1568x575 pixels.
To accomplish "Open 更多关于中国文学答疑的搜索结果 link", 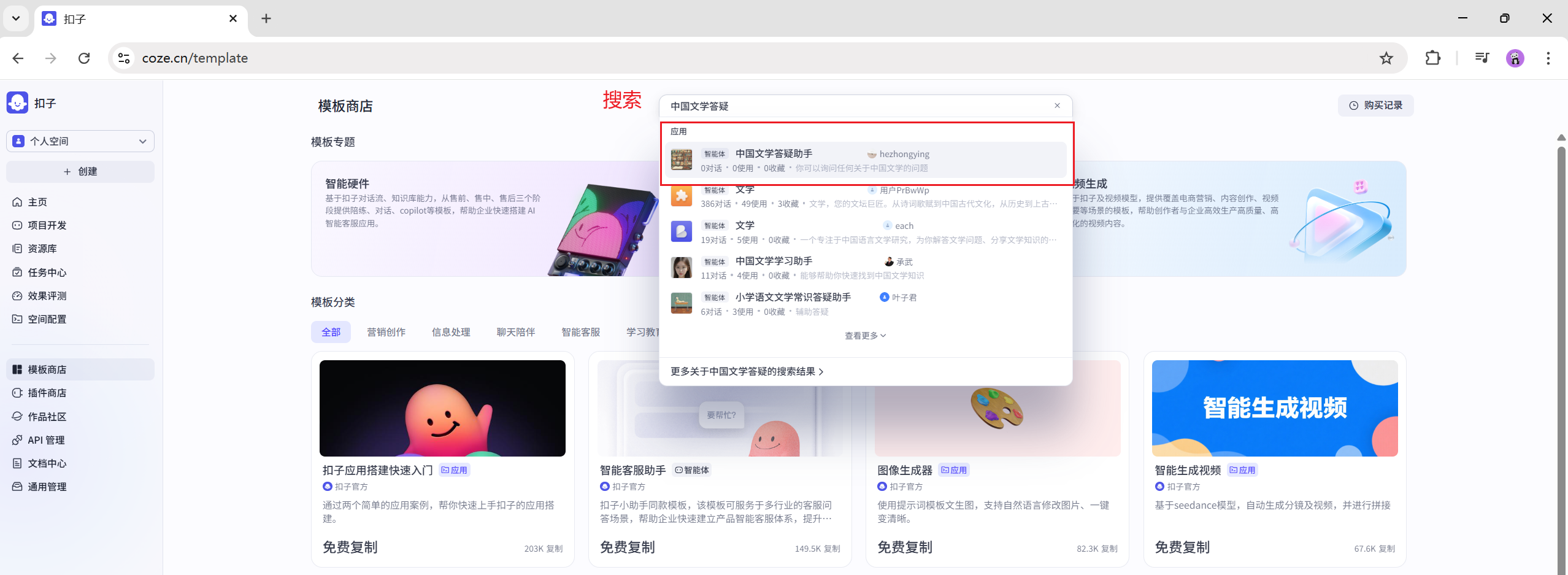I will tap(747, 371).
